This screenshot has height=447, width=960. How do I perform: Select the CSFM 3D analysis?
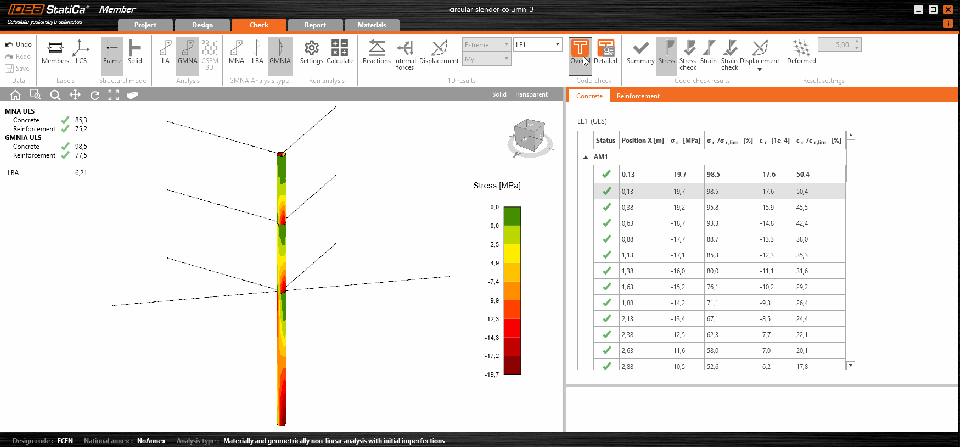[209, 54]
